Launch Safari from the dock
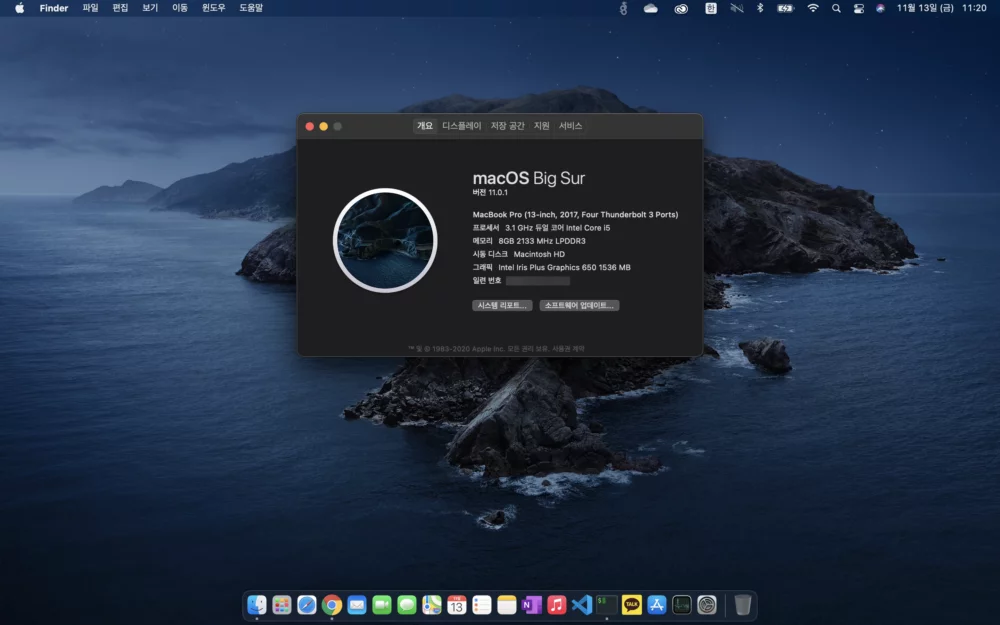This screenshot has width=1000, height=625. coord(307,605)
